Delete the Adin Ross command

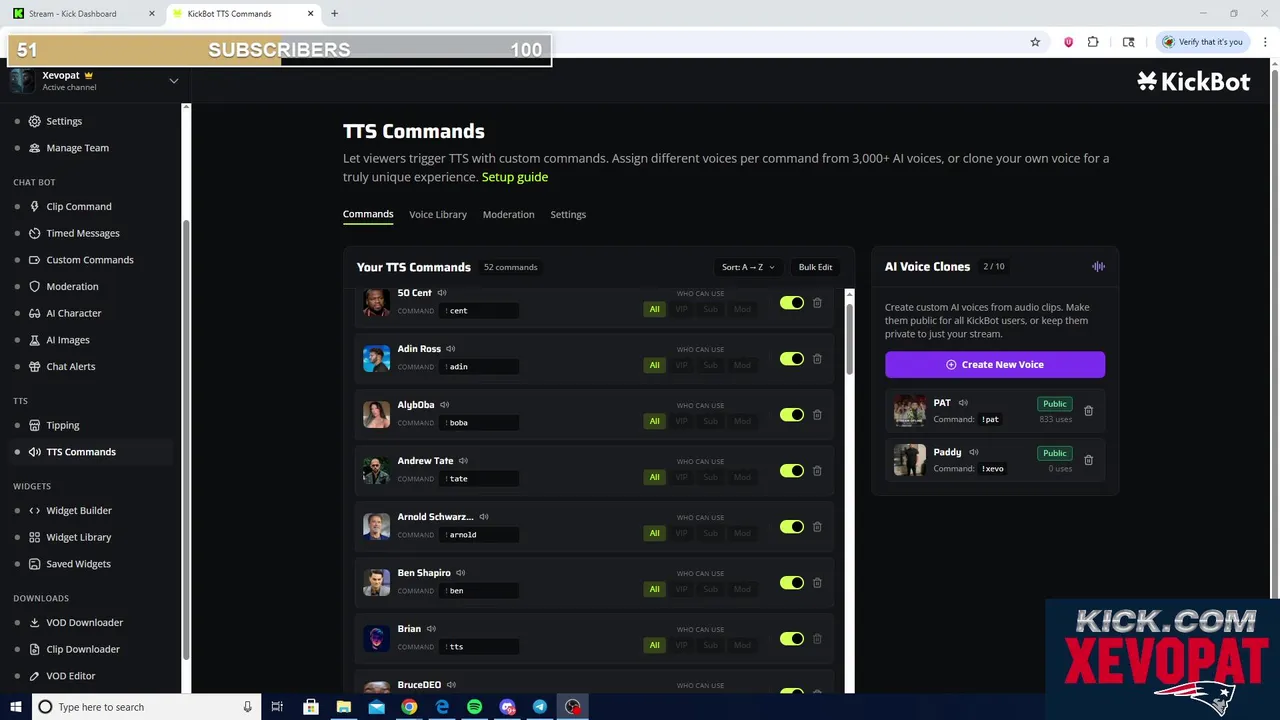click(x=817, y=359)
